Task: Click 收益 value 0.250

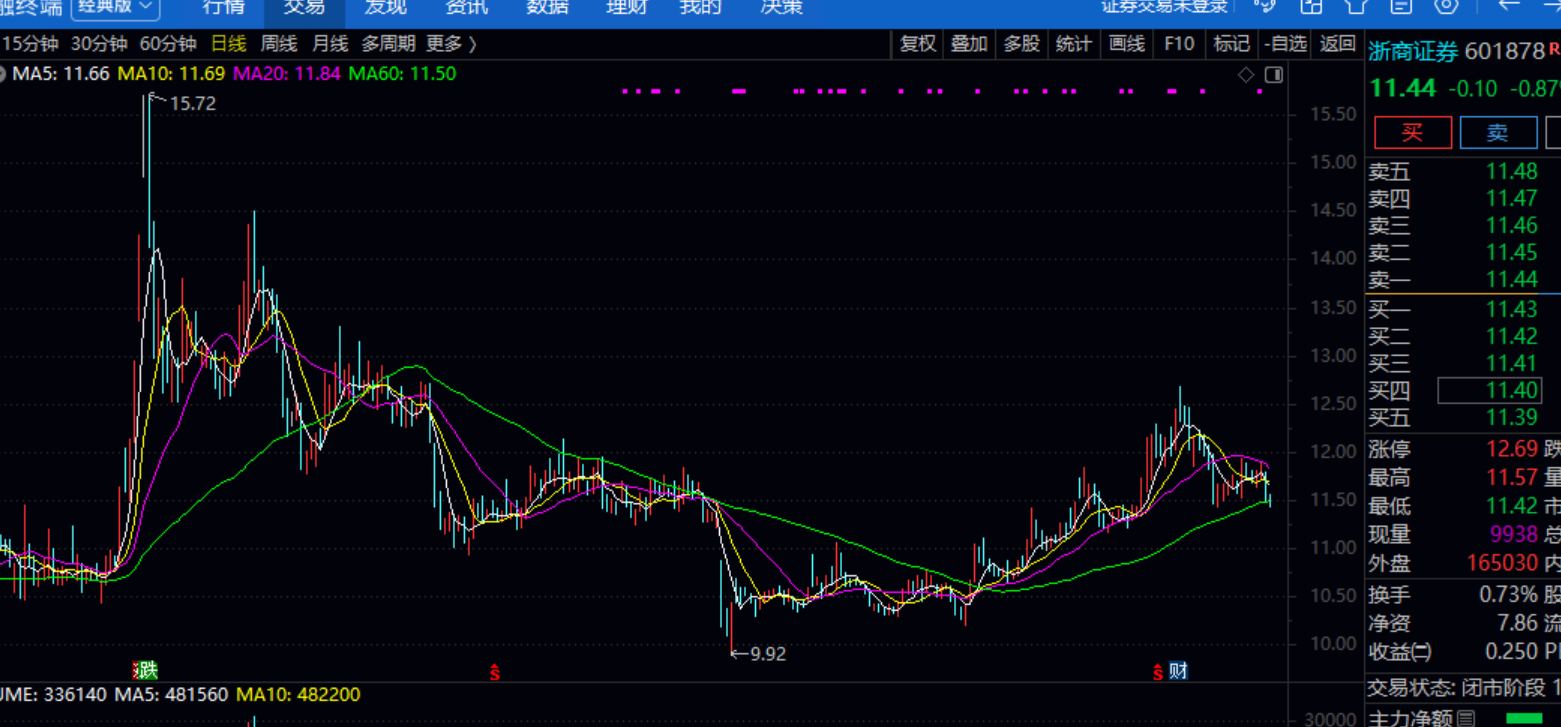Action: pos(1510,651)
